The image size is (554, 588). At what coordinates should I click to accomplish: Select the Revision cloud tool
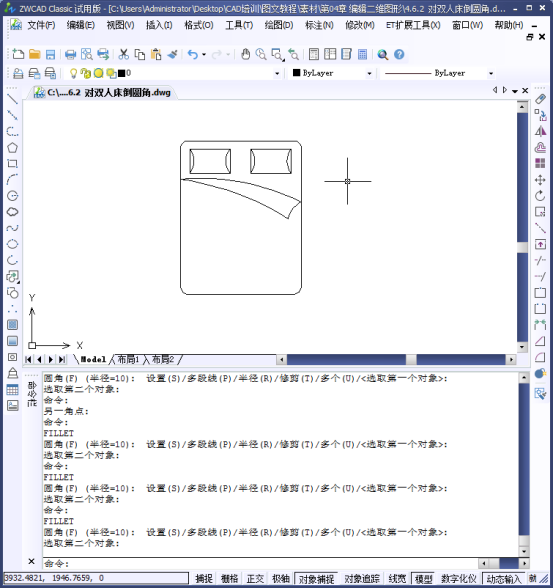tap(12, 212)
